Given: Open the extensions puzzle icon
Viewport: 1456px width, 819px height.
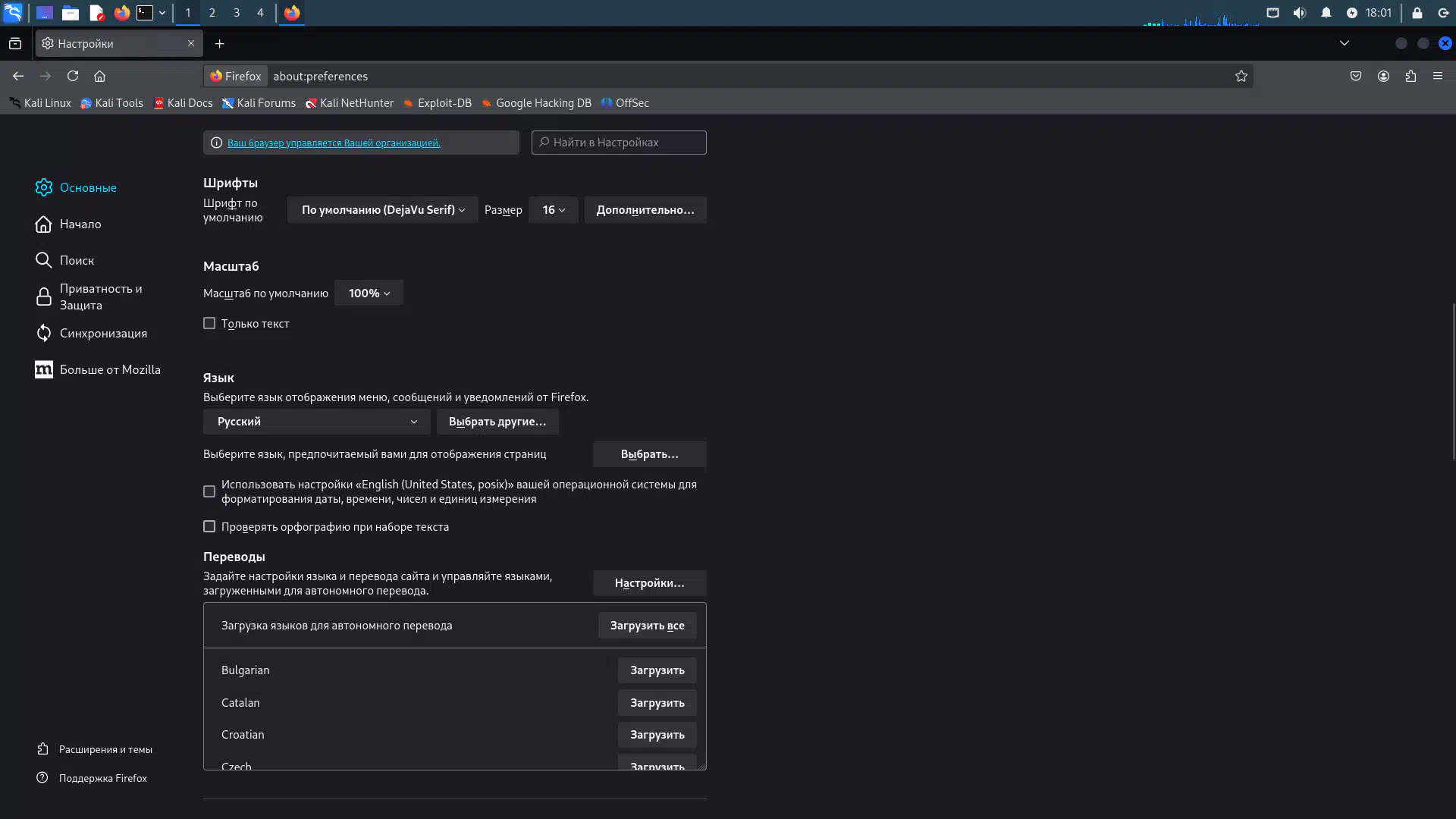Looking at the screenshot, I should pyautogui.click(x=1410, y=76).
